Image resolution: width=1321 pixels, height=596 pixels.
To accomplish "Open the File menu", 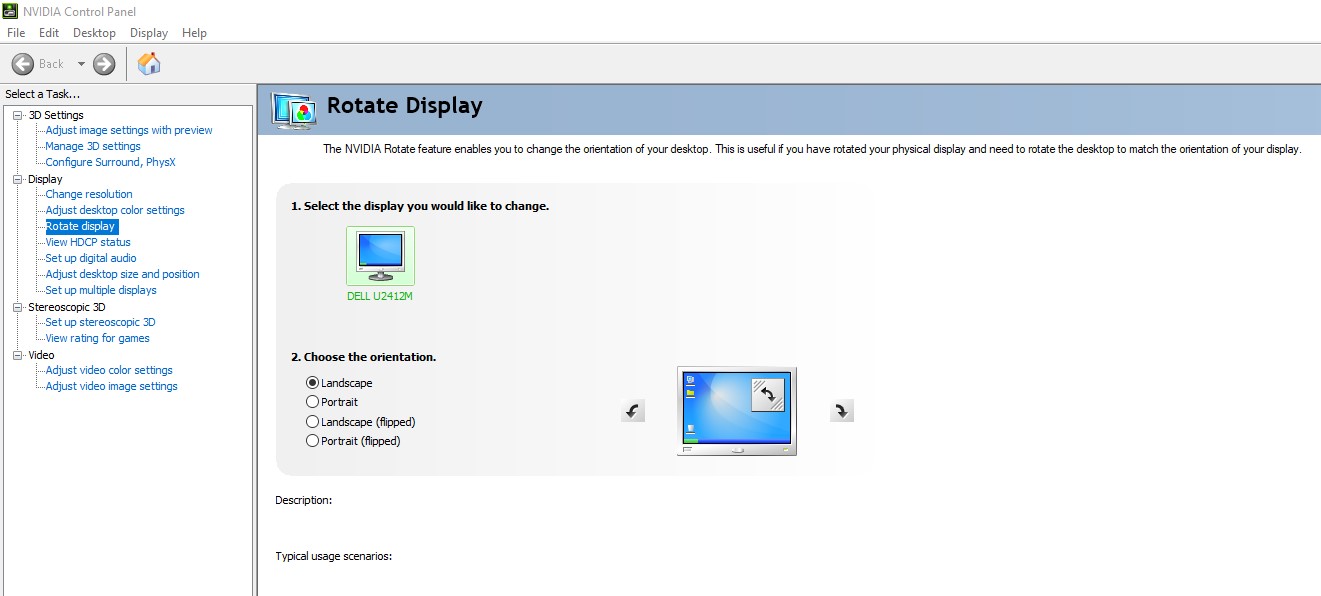I will point(16,33).
